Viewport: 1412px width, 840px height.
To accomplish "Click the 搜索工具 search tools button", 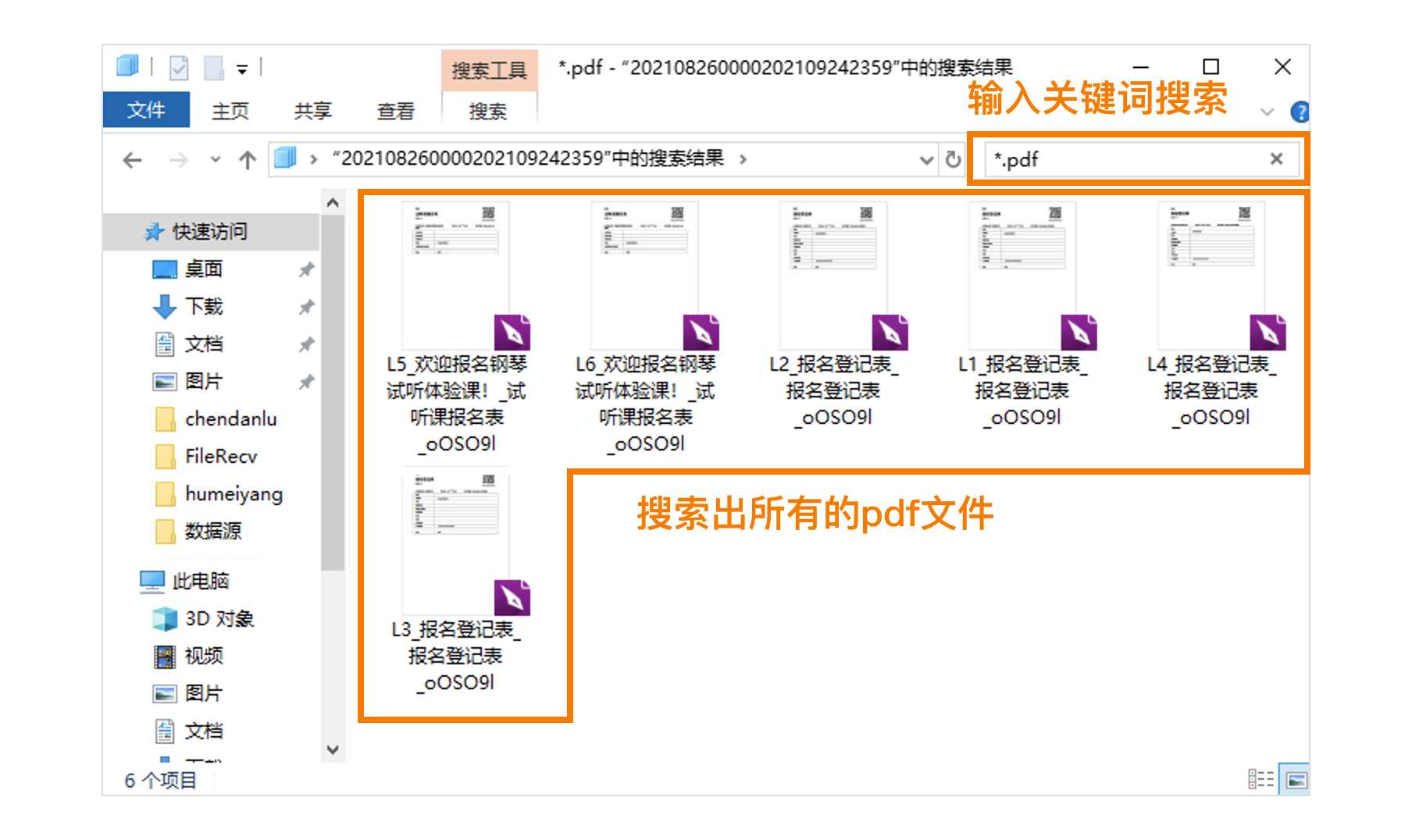I will [x=490, y=70].
